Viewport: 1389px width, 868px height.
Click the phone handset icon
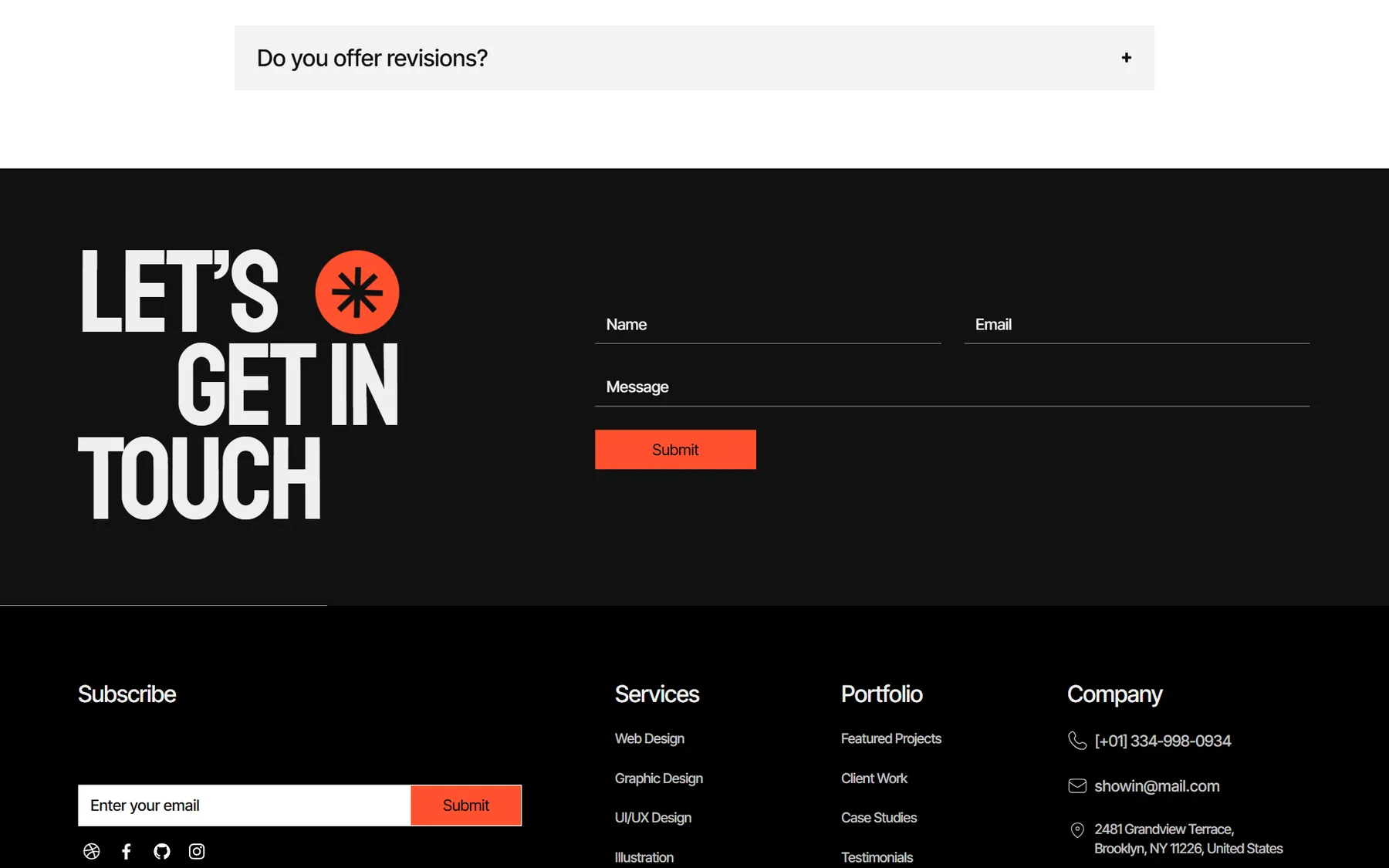1077,741
